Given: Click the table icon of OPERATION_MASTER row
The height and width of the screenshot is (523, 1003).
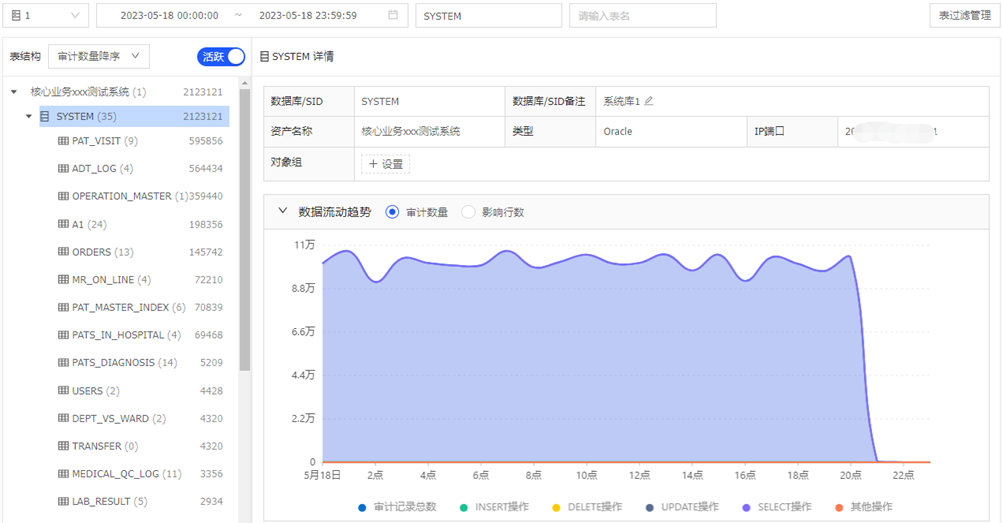Looking at the screenshot, I should point(63,196).
